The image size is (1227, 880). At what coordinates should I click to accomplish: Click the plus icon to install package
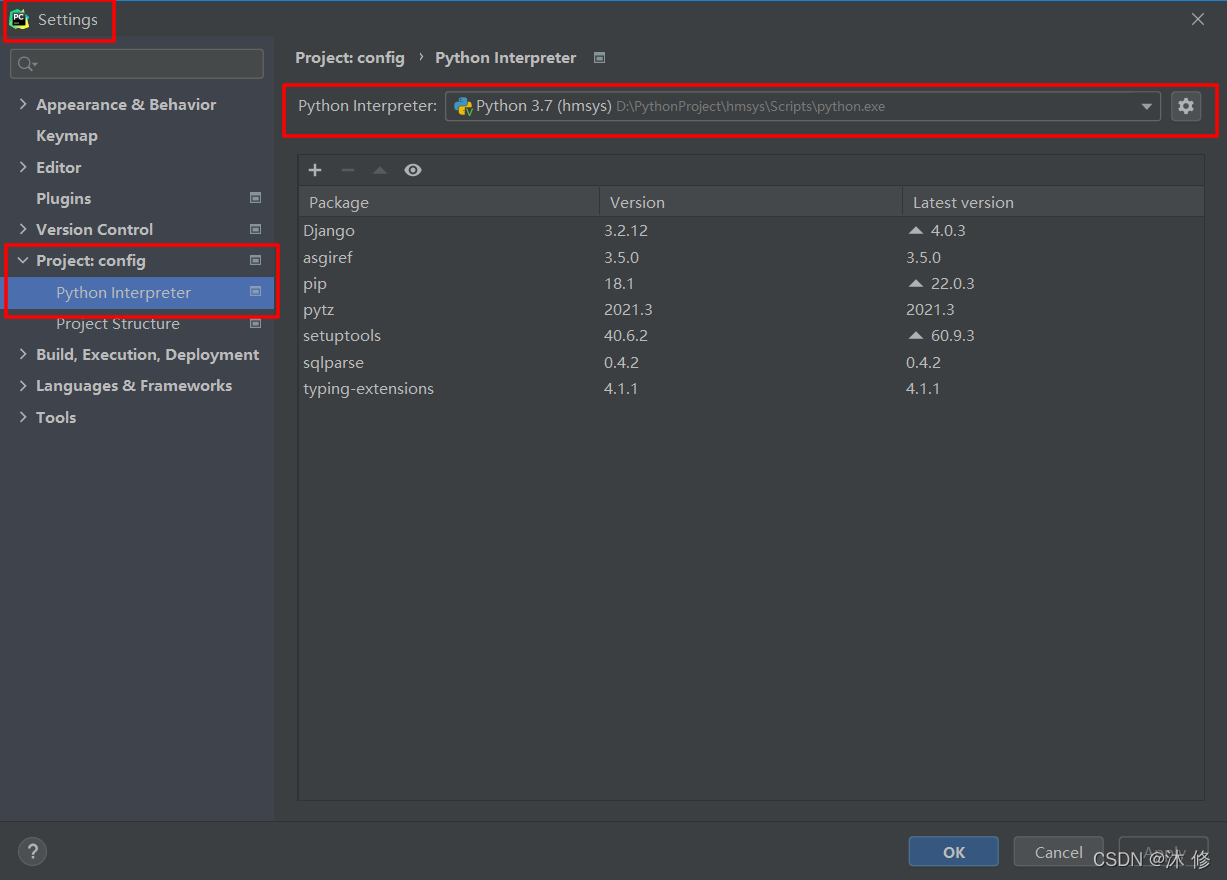[315, 170]
